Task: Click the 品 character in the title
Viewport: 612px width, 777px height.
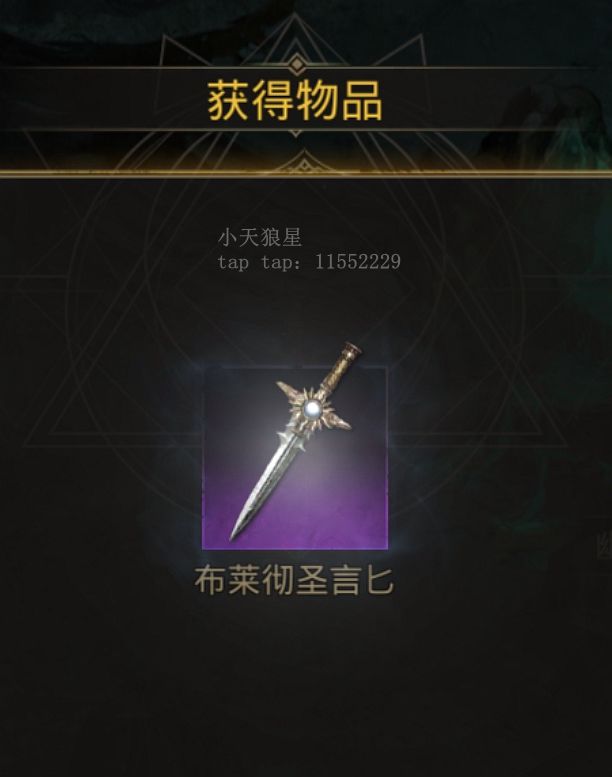Action: point(362,101)
